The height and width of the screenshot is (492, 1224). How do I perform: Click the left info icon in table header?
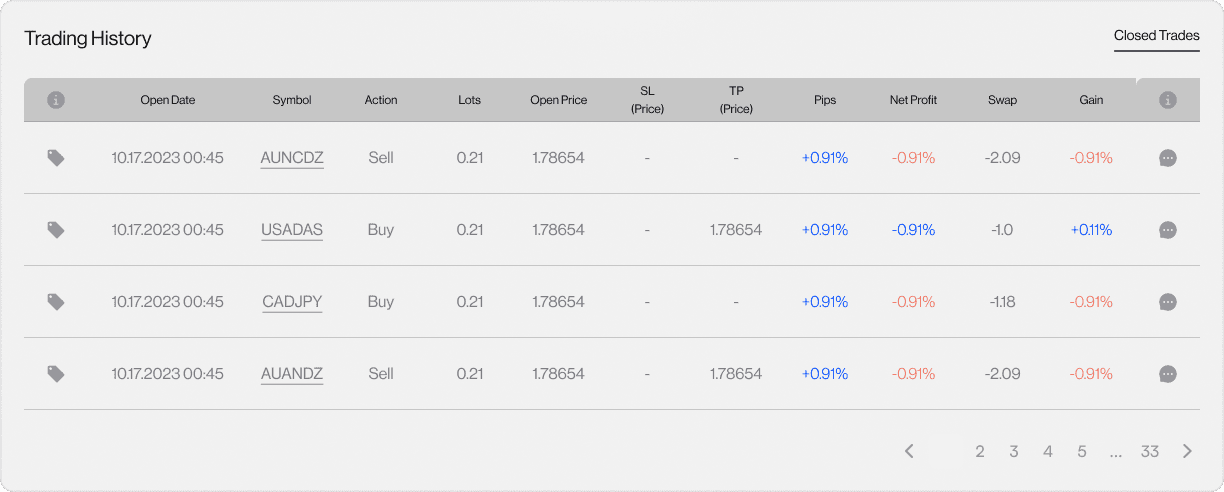click(x=56, y=100)
